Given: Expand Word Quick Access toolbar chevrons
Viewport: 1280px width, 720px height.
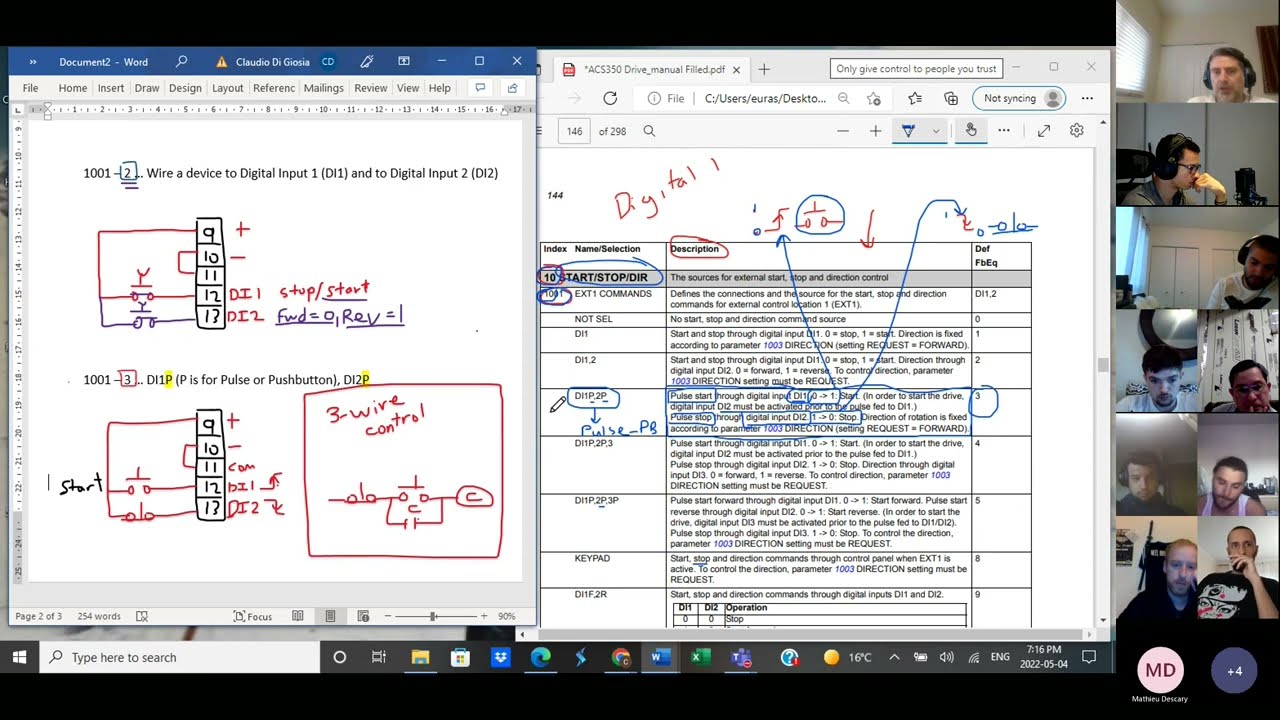Looking at the screenshot, I should pos(33,62).
